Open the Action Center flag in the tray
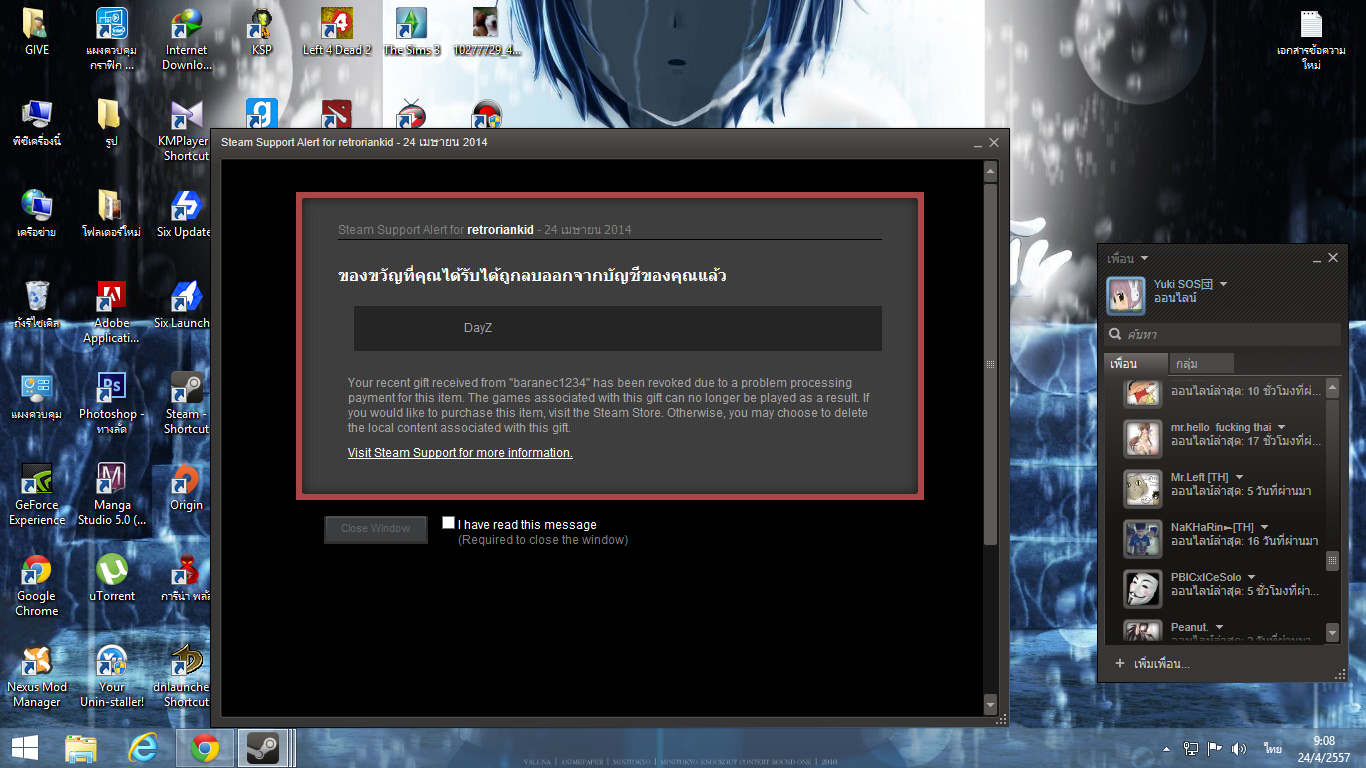Viewport: 1366px width, 768px height. 1215,748
